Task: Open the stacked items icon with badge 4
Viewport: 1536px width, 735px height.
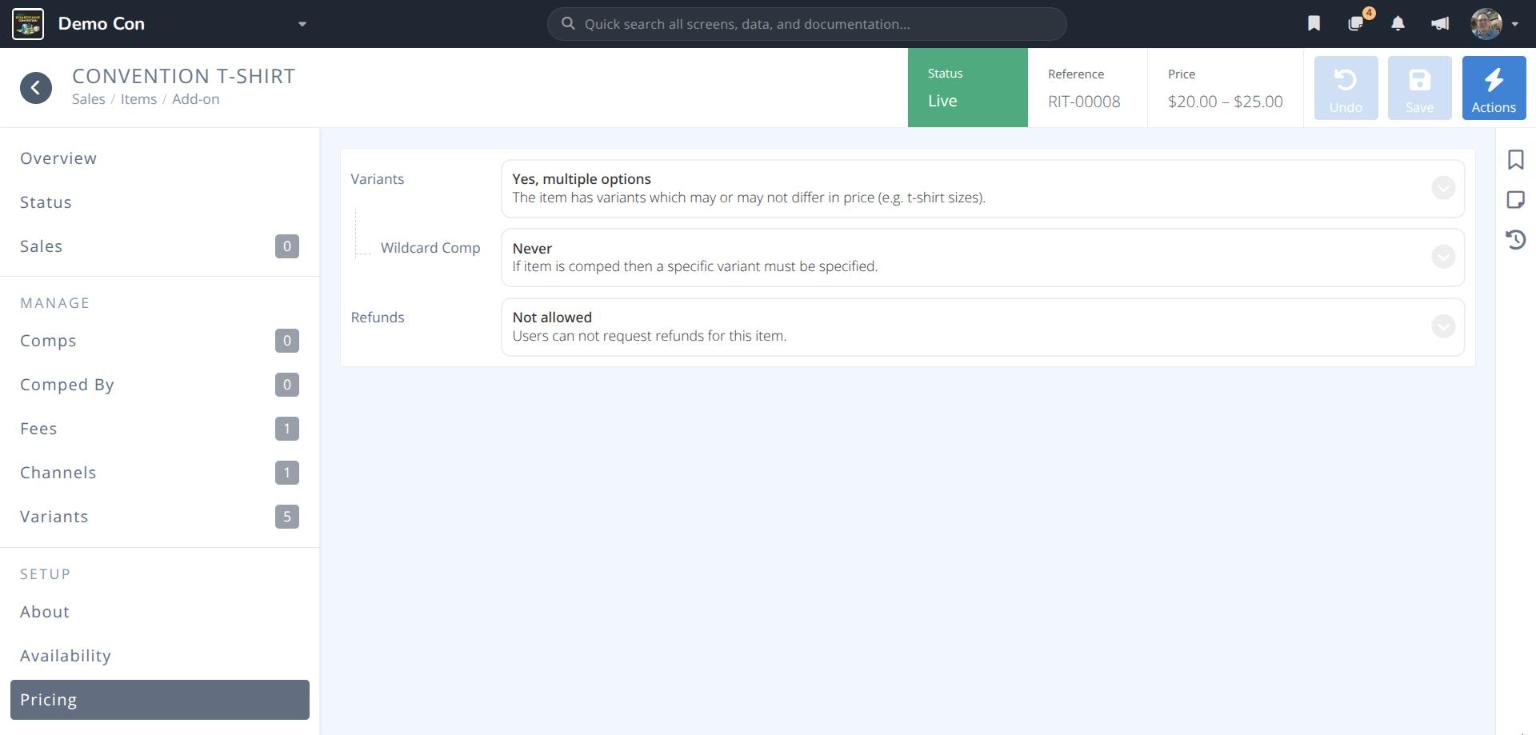Action: pyautogui.click(x=1357, y=23)
